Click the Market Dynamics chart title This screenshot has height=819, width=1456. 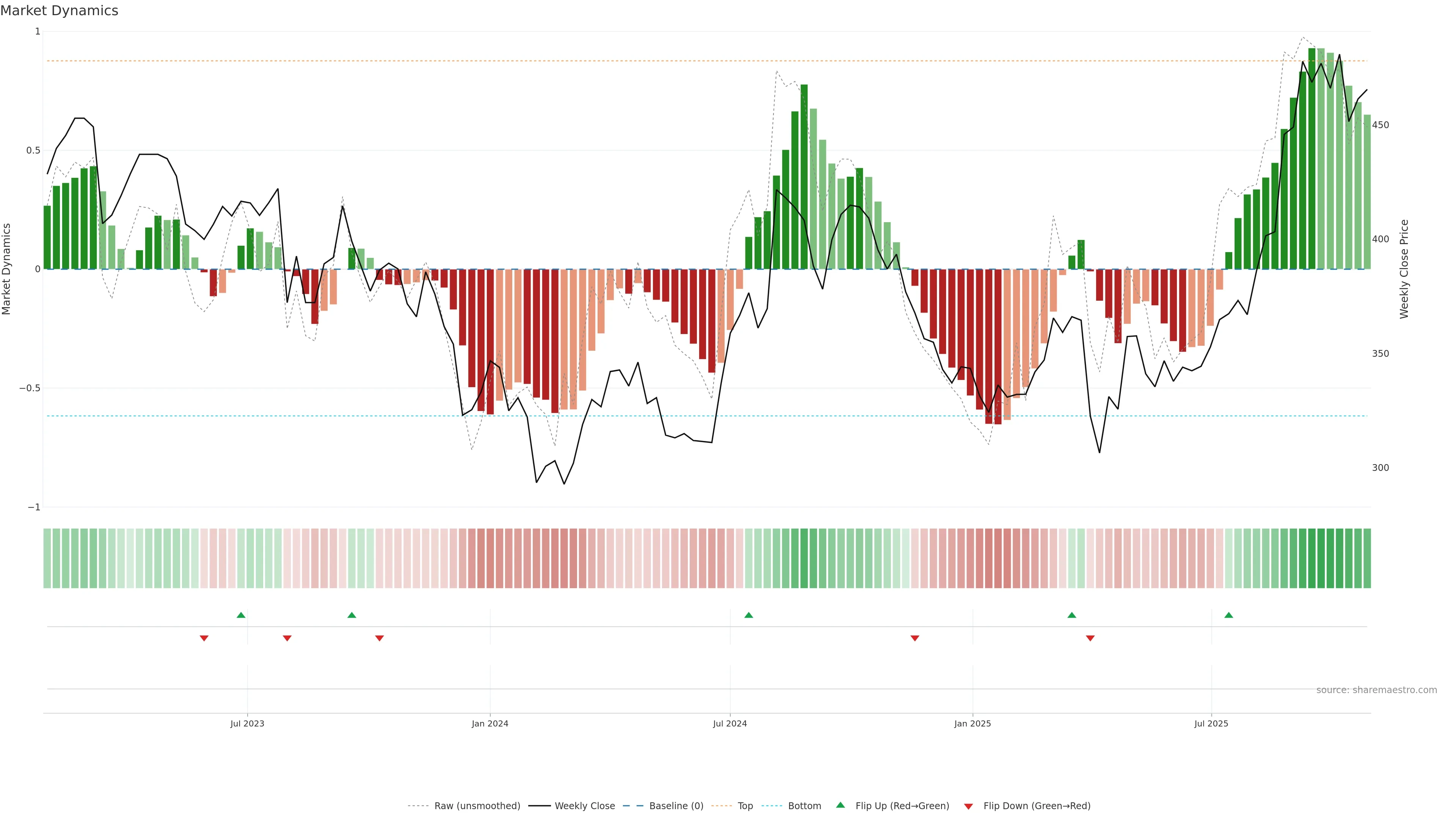[60, 11]
